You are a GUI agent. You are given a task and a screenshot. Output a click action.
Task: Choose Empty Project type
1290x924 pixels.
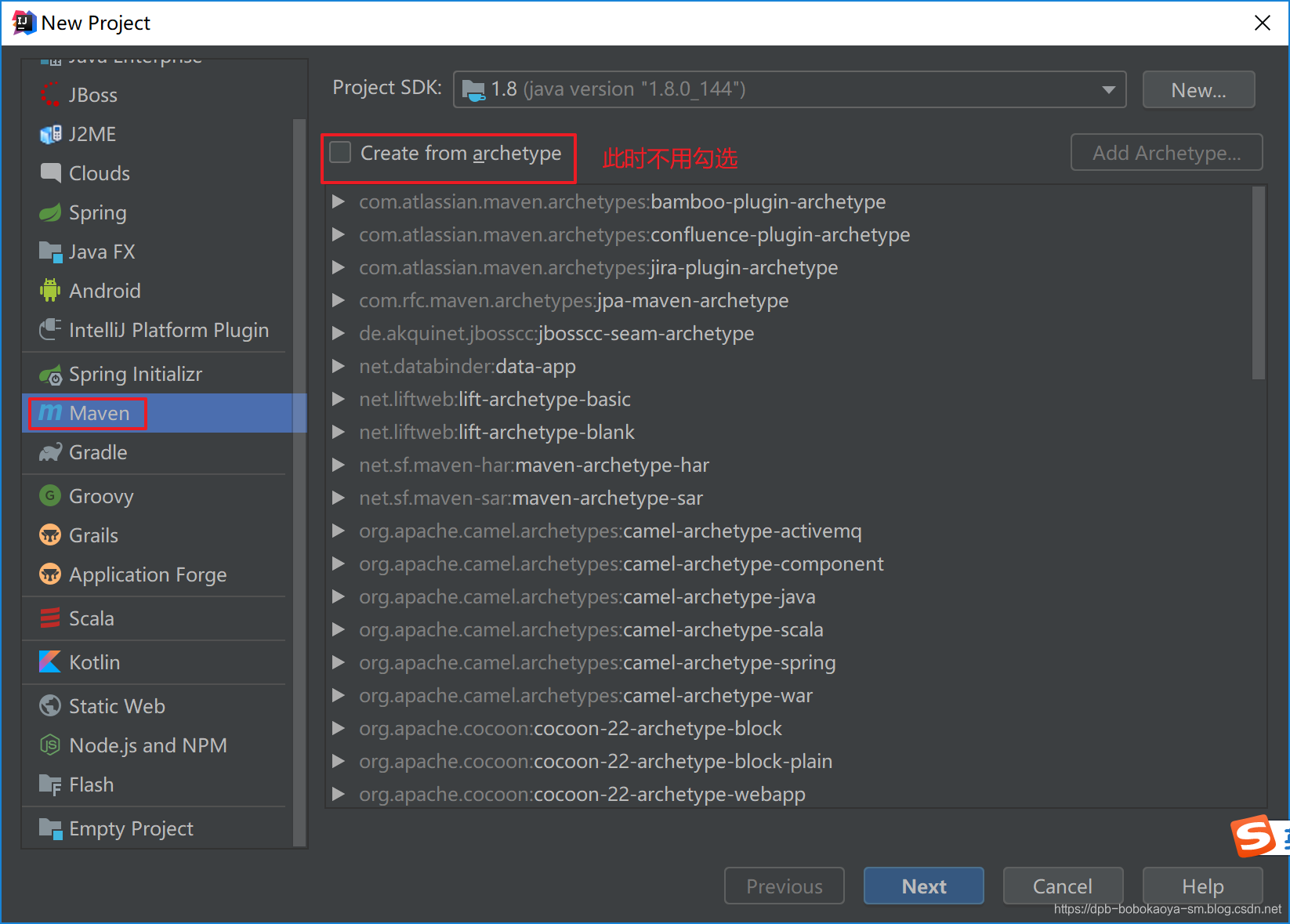157,828
